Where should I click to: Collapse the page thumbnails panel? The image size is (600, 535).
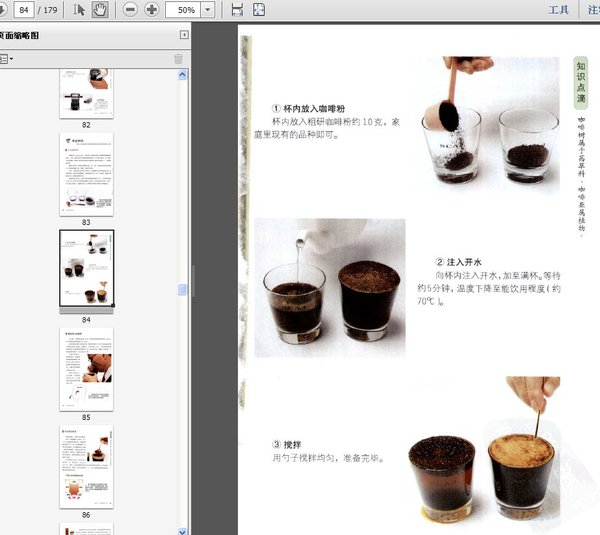184,35
